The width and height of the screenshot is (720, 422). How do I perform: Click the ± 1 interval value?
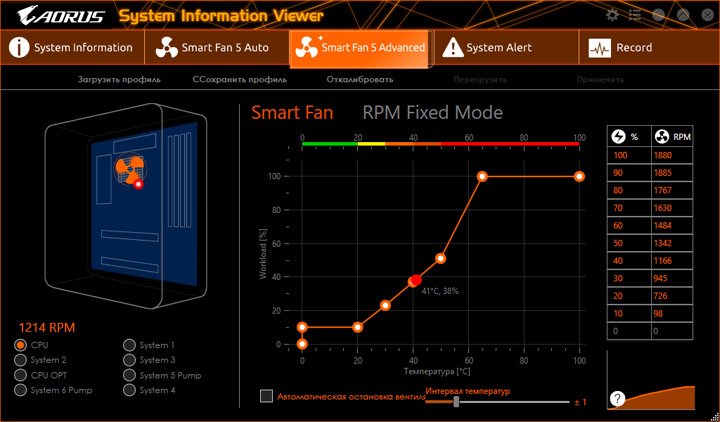581,402
